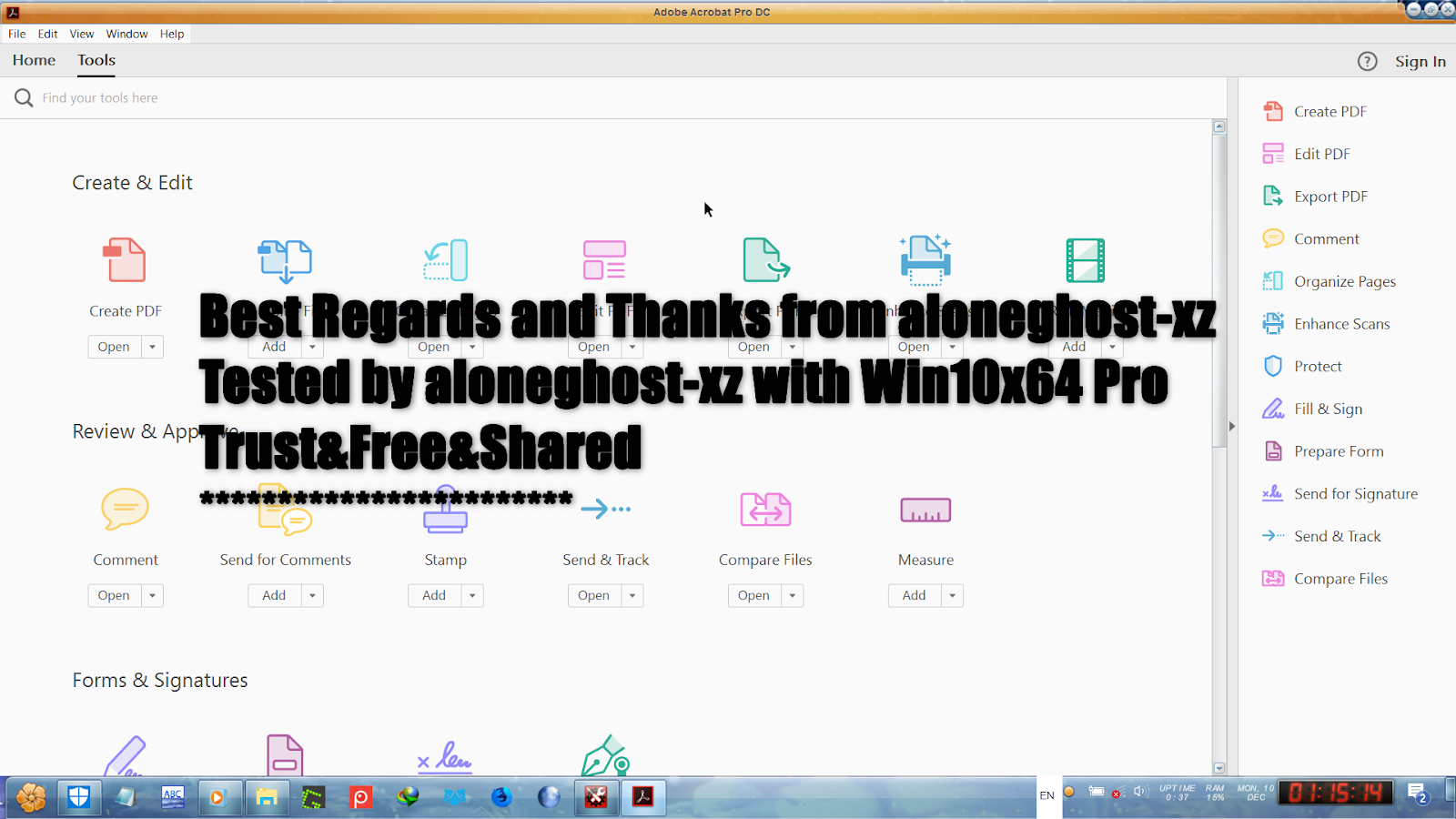Click the Send for Signature sidebar shortcut label
1456x819 pixels.
pyautogui.click(x=1356, y=493)
